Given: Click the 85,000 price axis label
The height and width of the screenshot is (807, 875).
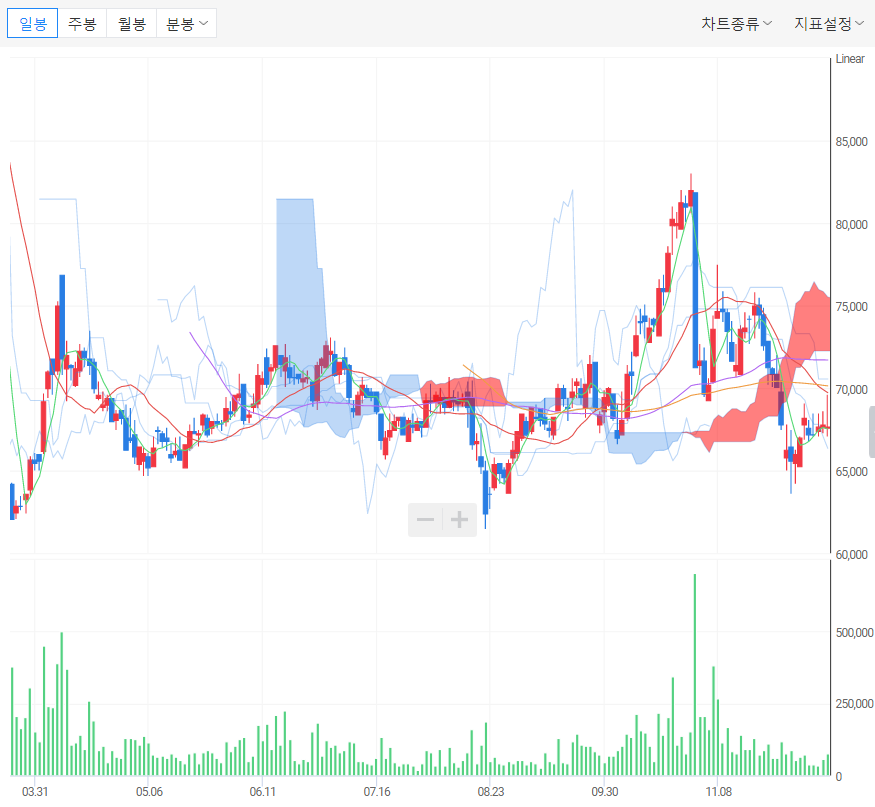Looking at the screenshot, I should pos(852,142).
